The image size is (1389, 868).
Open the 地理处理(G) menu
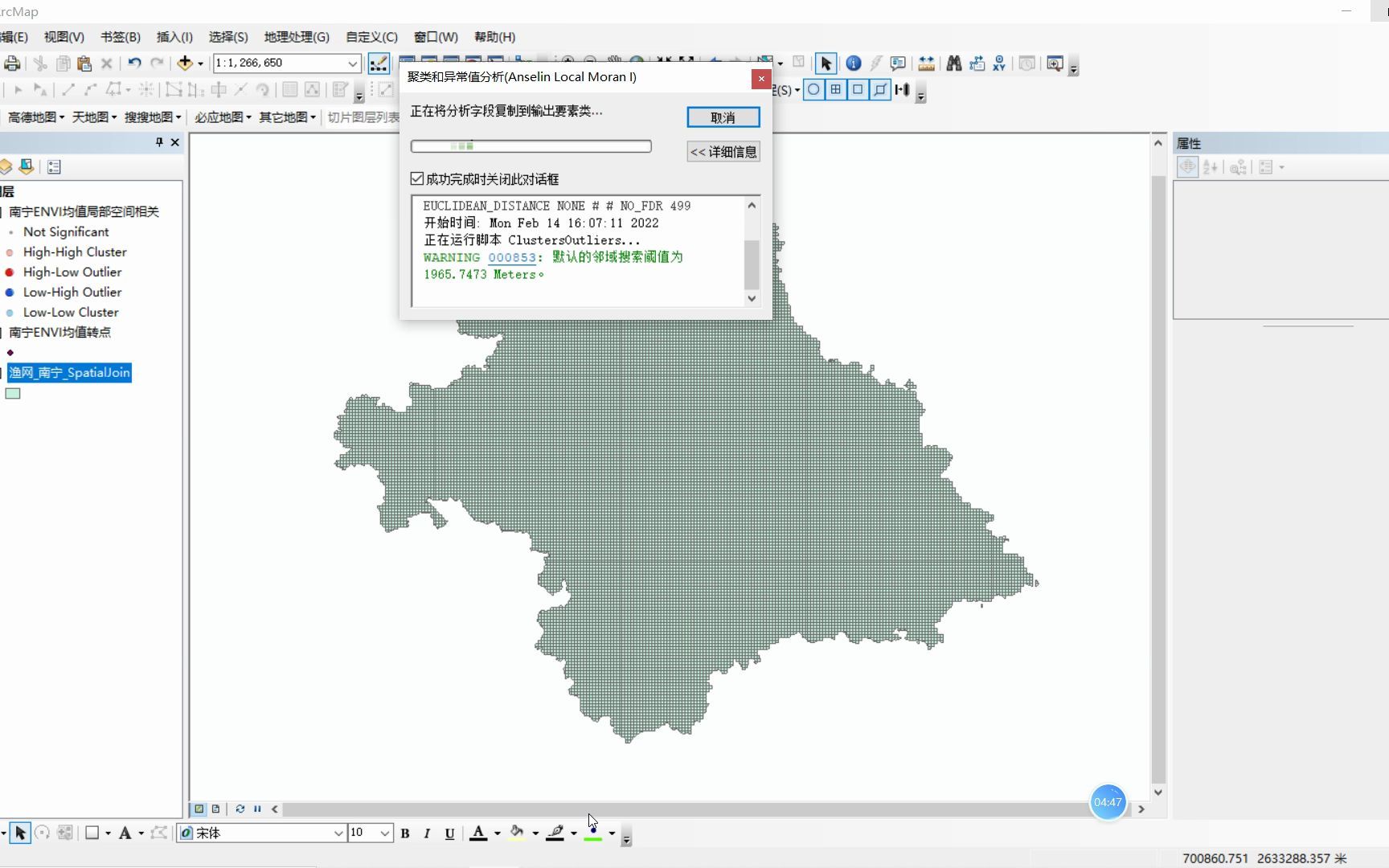[295, 37]
